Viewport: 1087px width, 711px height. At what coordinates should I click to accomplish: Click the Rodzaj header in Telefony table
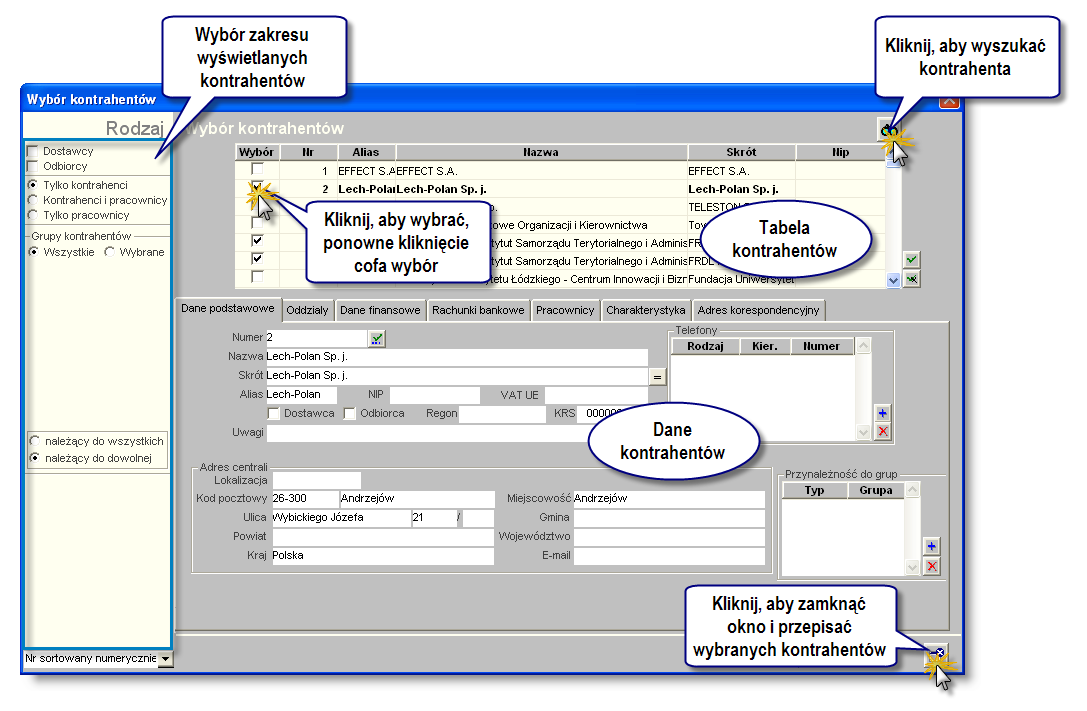[705, 346]
